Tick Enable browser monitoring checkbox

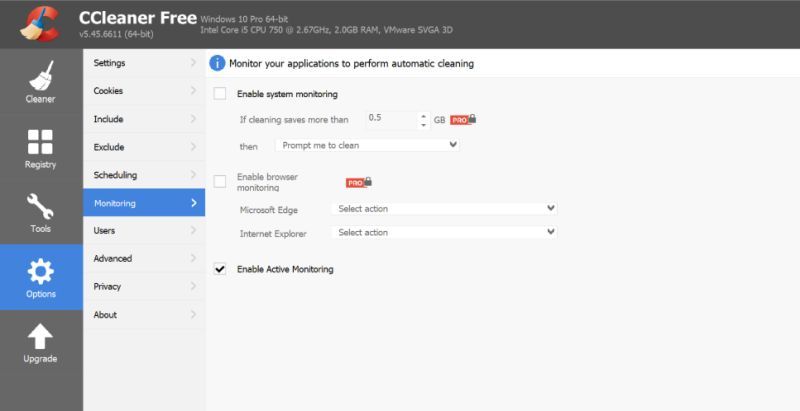click(220, 182)
